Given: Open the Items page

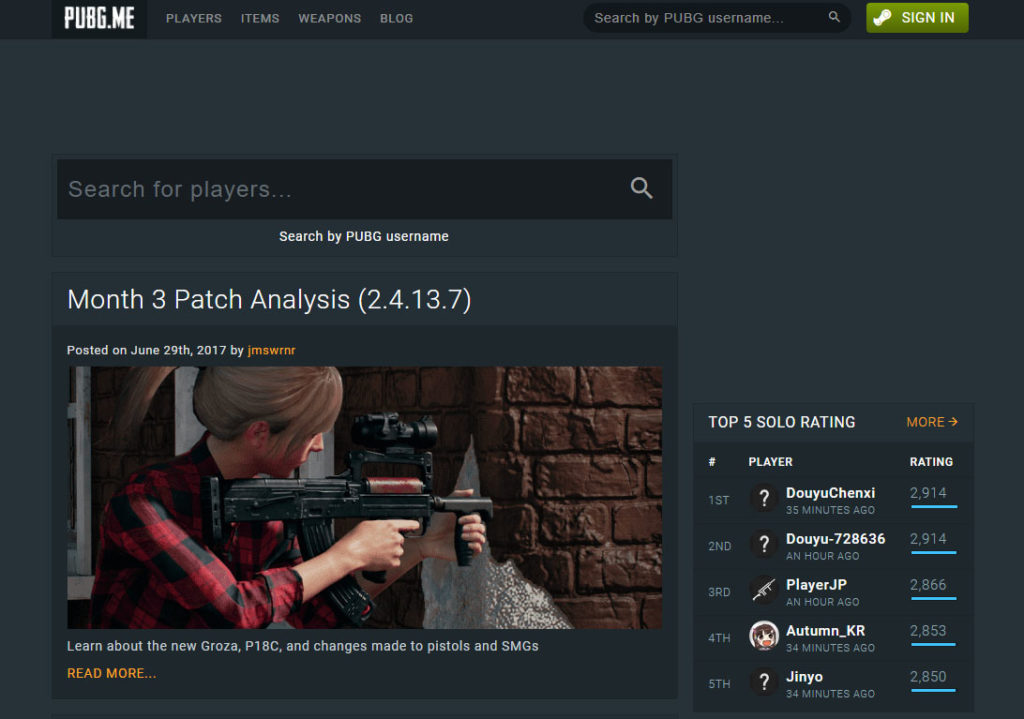Looking at the screenshot, I should (x=260, y=18).
